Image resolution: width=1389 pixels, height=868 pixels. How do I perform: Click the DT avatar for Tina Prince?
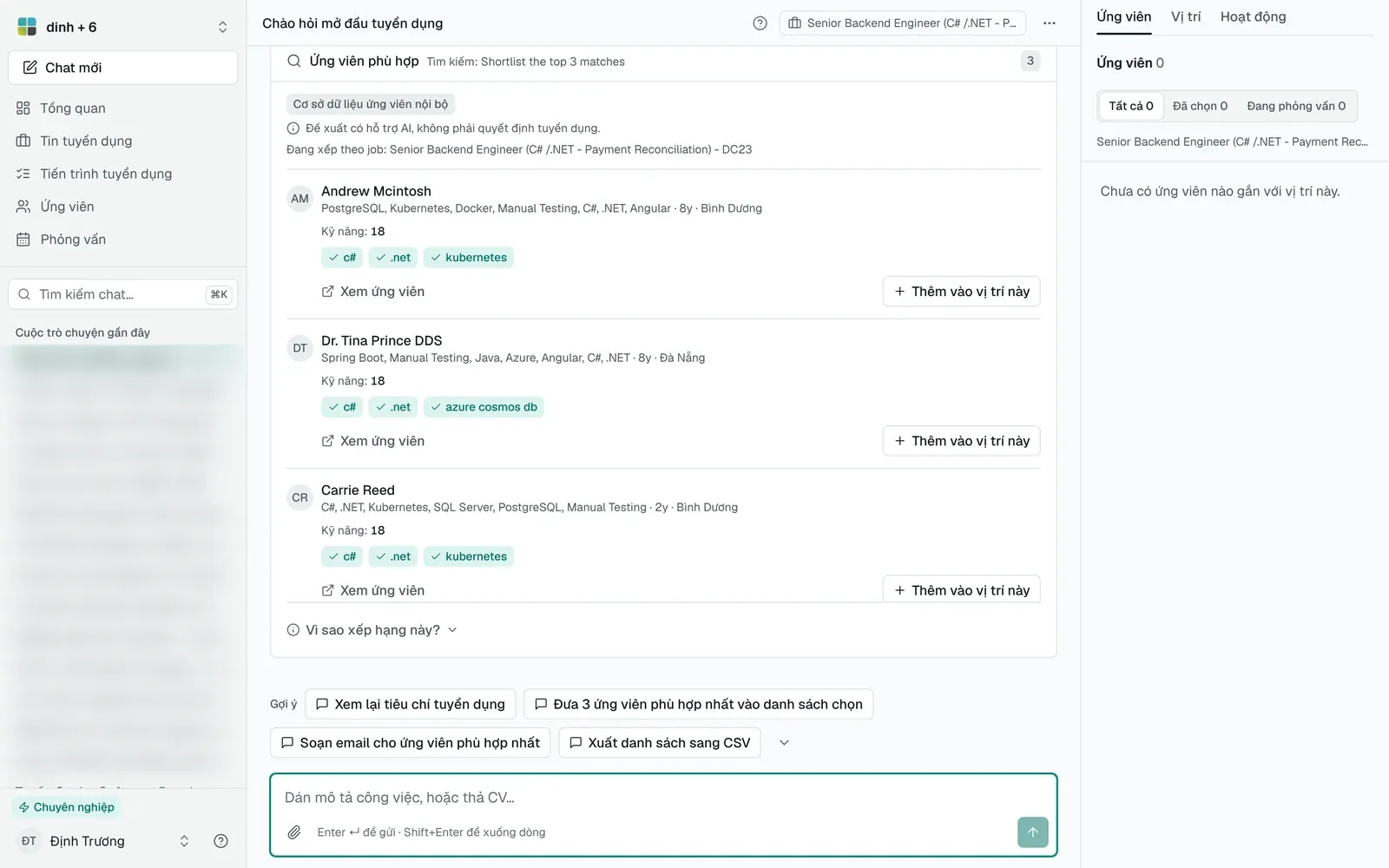300,348
